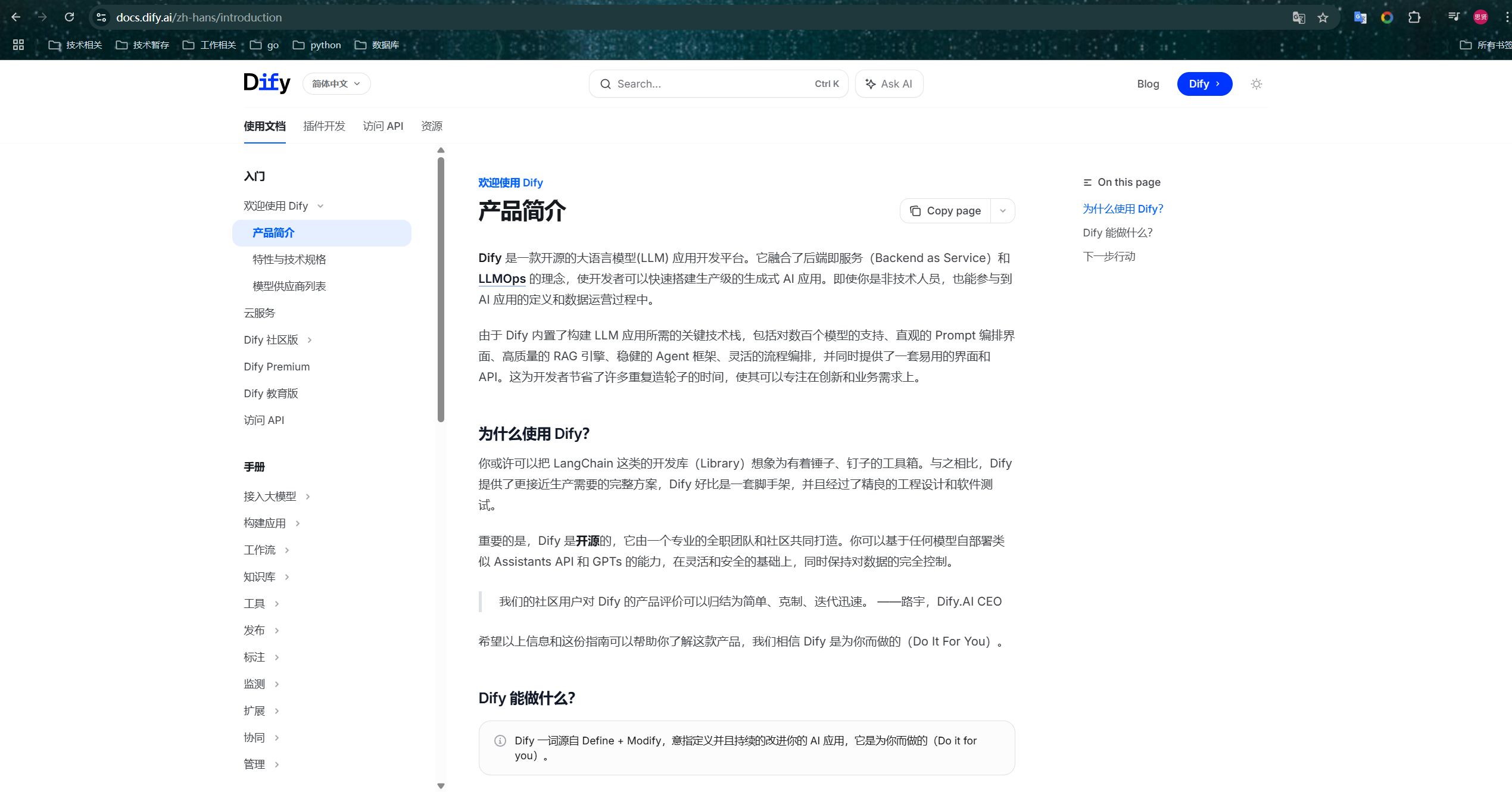
Task: Open Ask AI assistant
Action: (889, 84)
